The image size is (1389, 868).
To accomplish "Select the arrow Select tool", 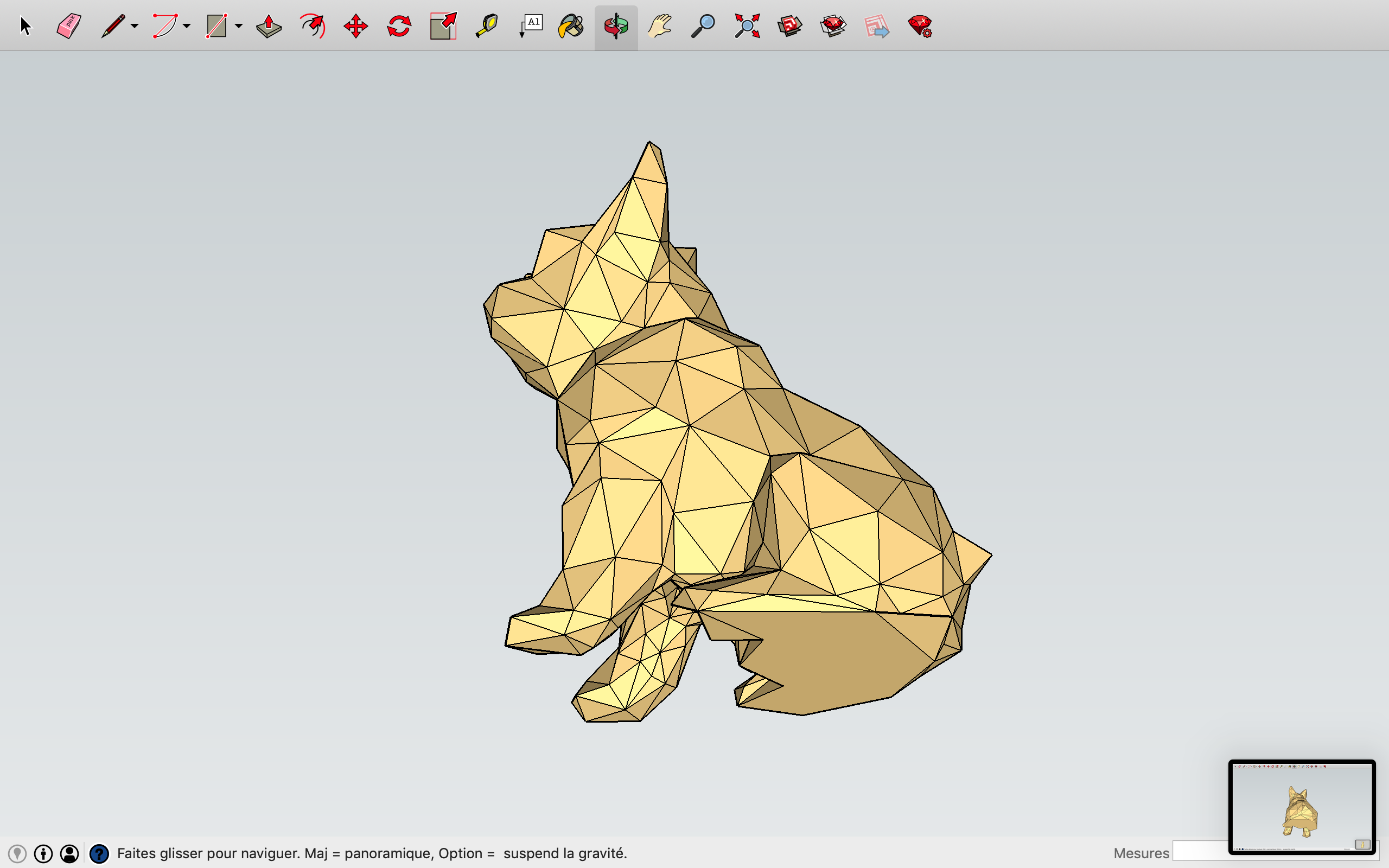I will (x=26, y=26).
